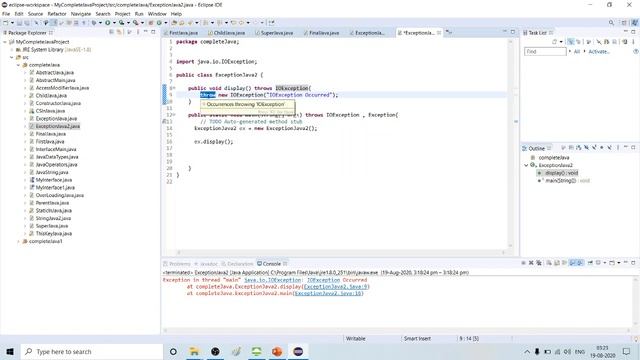Image resolution: width=640 pixels, height=360 pixels.
Task: Open the New Task dropdown in Task List
Action: [x=561, y=42]
